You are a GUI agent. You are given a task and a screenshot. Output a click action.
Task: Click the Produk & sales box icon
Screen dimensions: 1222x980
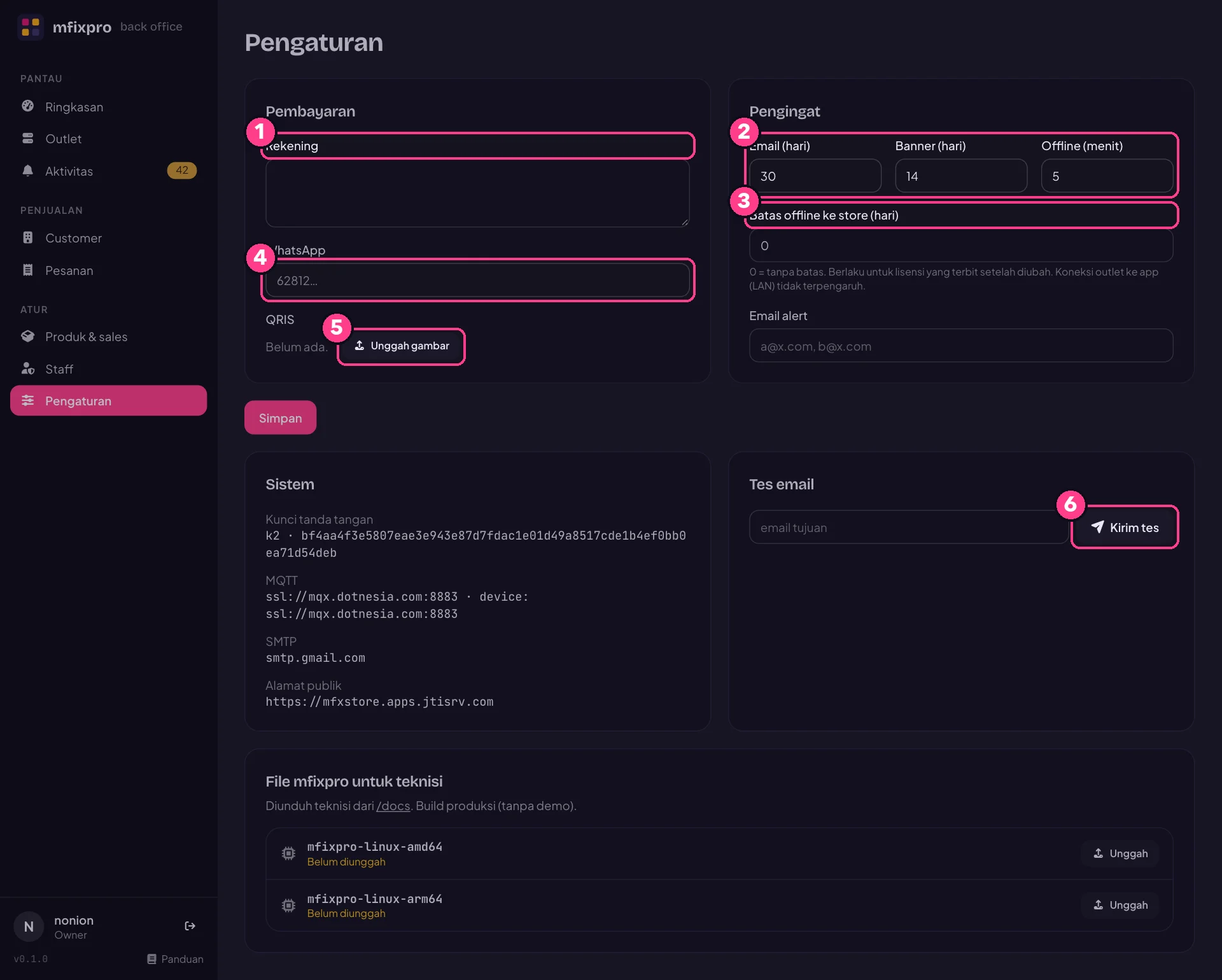coord(28,337)
